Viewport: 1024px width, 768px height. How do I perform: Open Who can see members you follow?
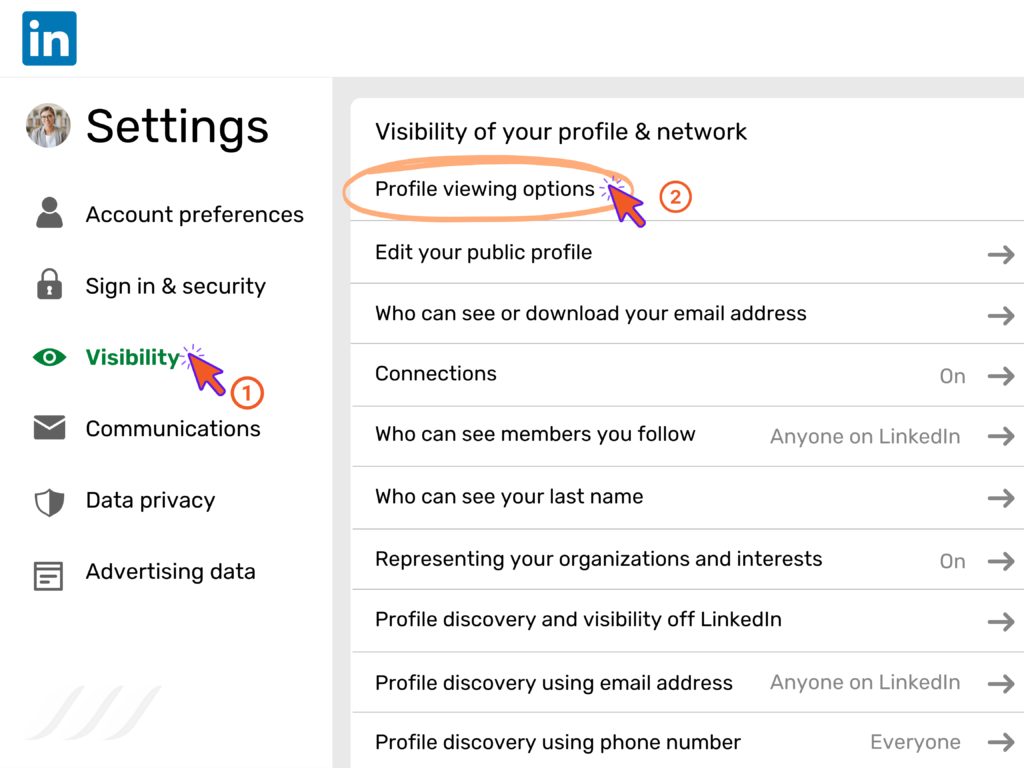click(534, 435)
